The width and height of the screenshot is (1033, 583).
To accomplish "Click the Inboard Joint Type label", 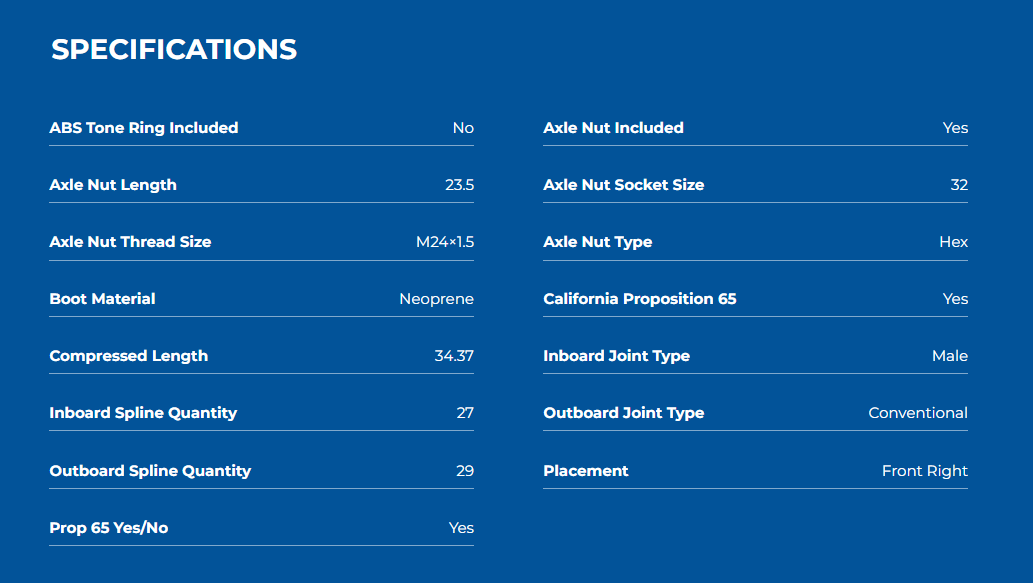I will pyautogui.click(x=617, y=356).
